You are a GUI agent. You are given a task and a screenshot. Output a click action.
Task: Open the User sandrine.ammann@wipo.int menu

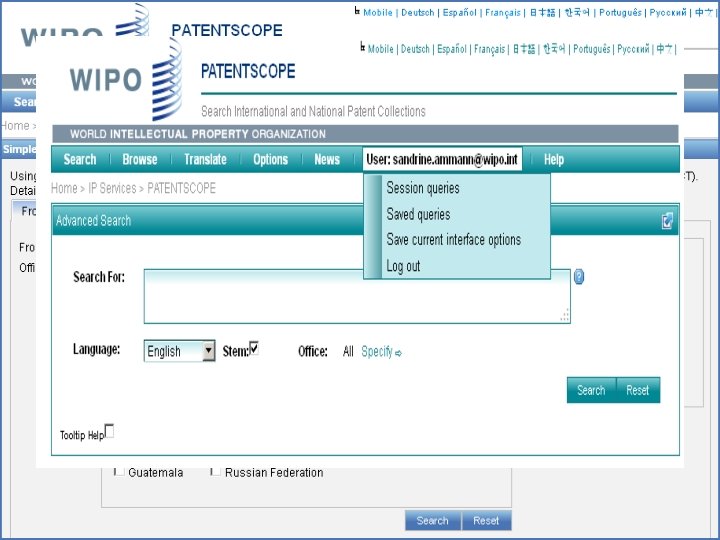(442, 159)
